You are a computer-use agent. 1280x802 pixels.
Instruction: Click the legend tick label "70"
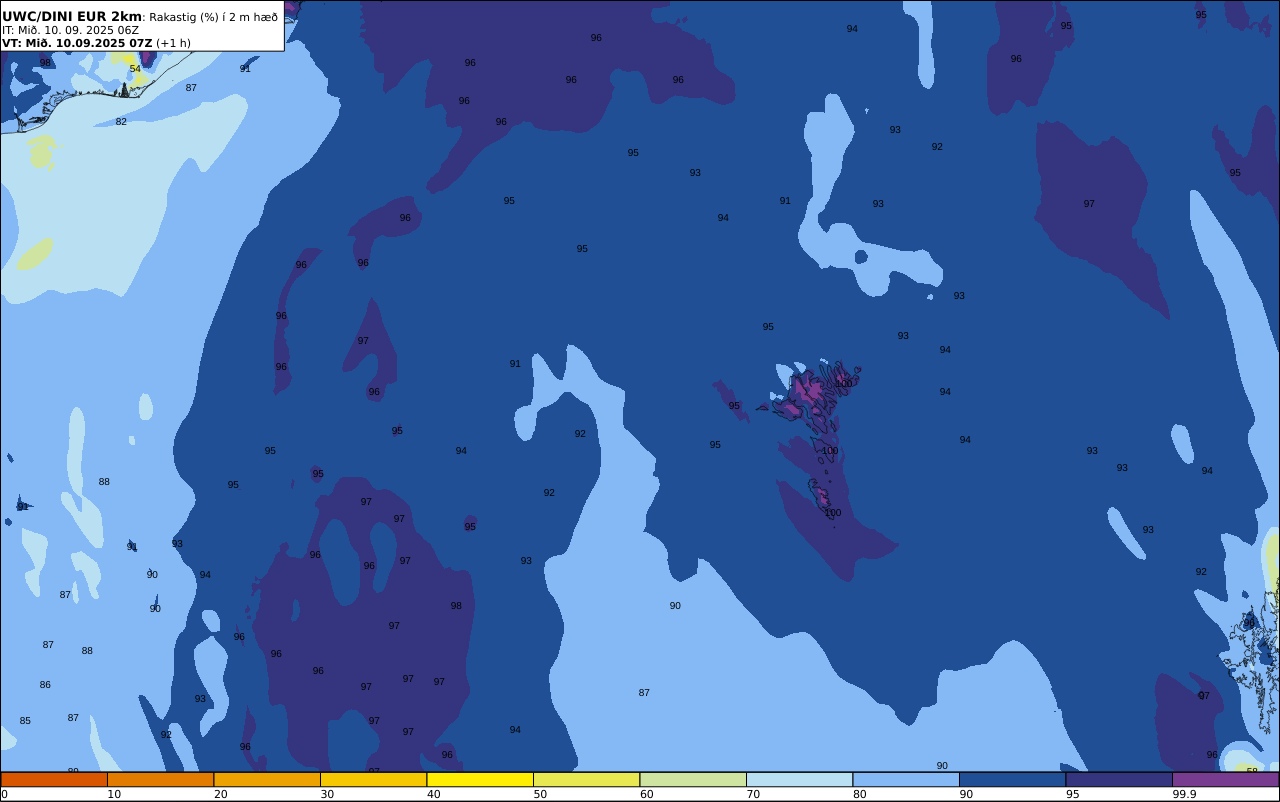pyautogui.click(x=753, y=794)
